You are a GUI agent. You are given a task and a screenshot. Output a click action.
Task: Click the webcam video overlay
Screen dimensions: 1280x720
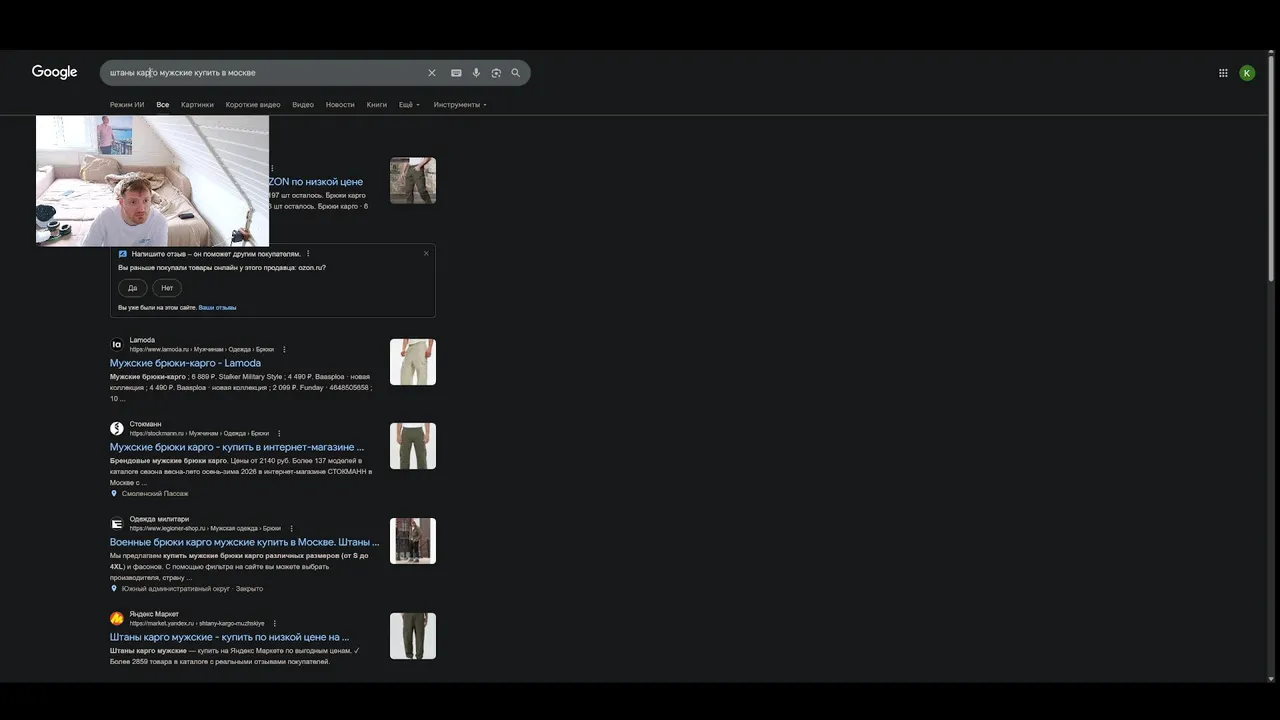pos(152,181)
